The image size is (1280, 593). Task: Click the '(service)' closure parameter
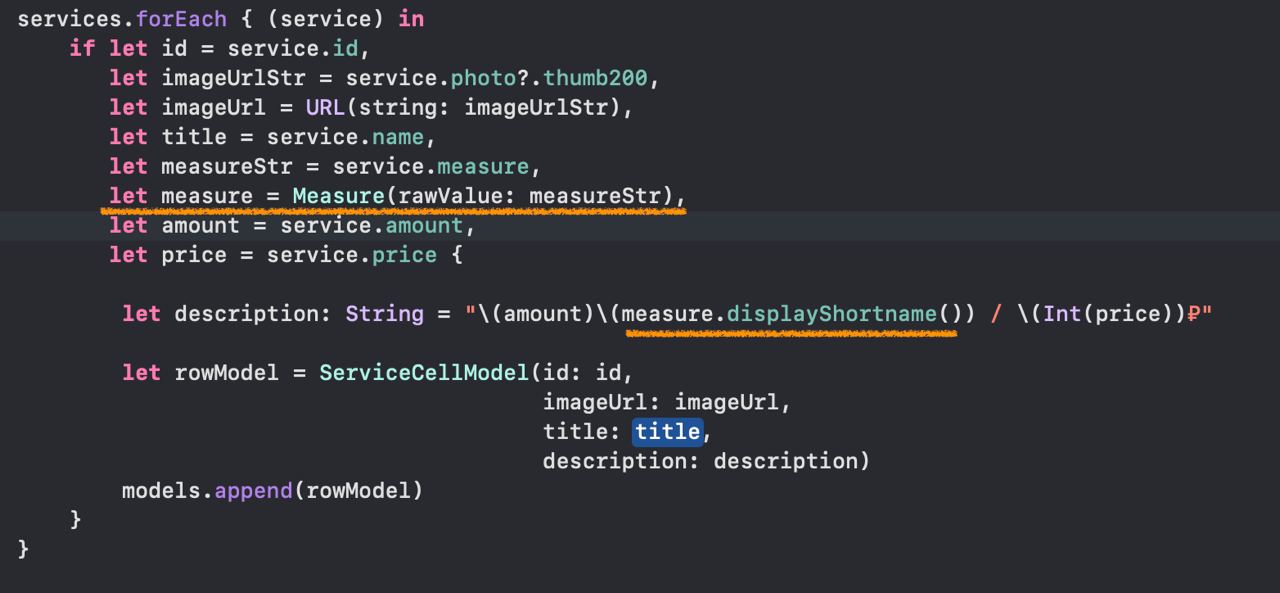(x=325, y=18)
